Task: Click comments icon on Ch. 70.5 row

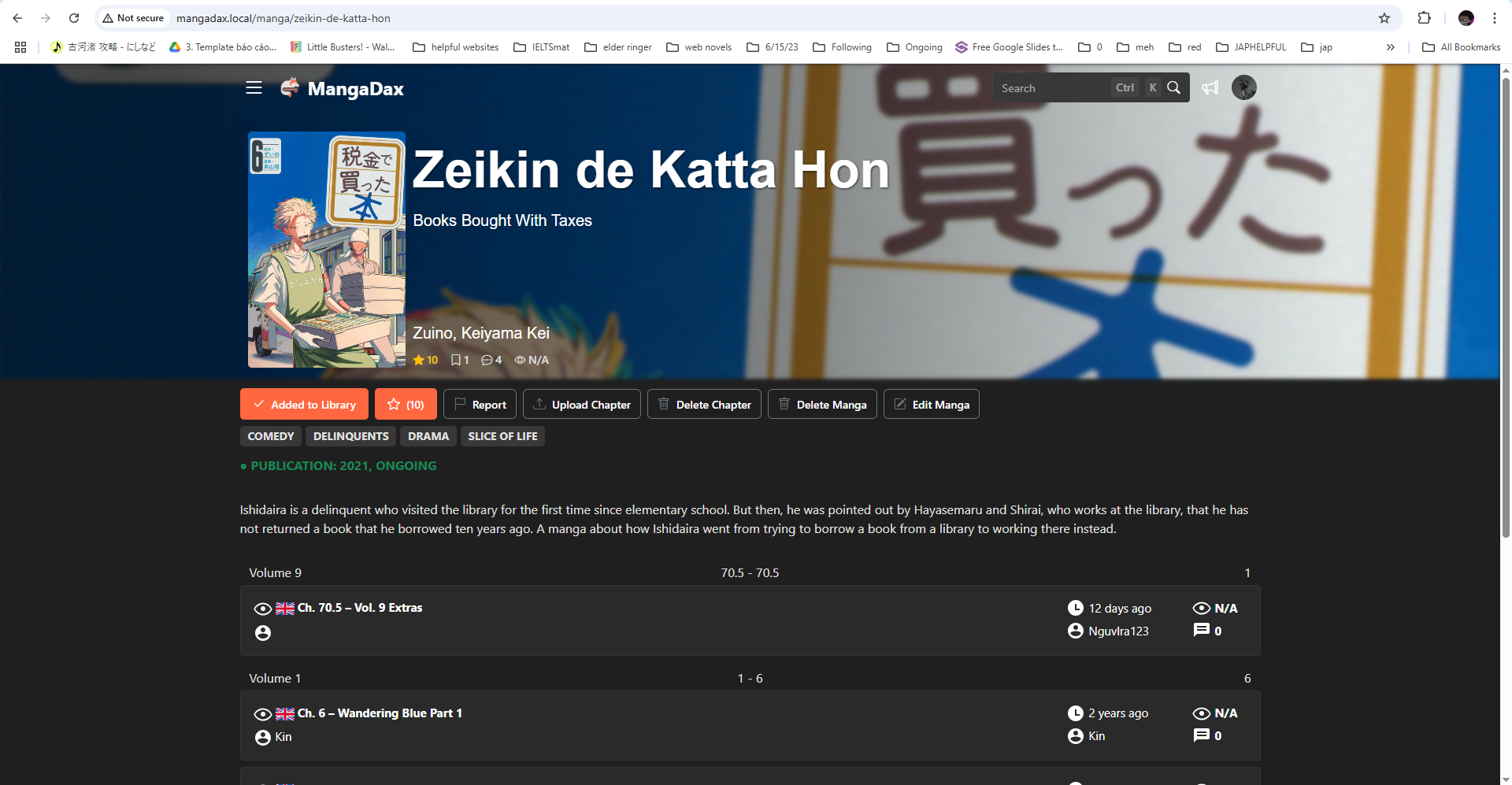Action: coord(1202,630)
